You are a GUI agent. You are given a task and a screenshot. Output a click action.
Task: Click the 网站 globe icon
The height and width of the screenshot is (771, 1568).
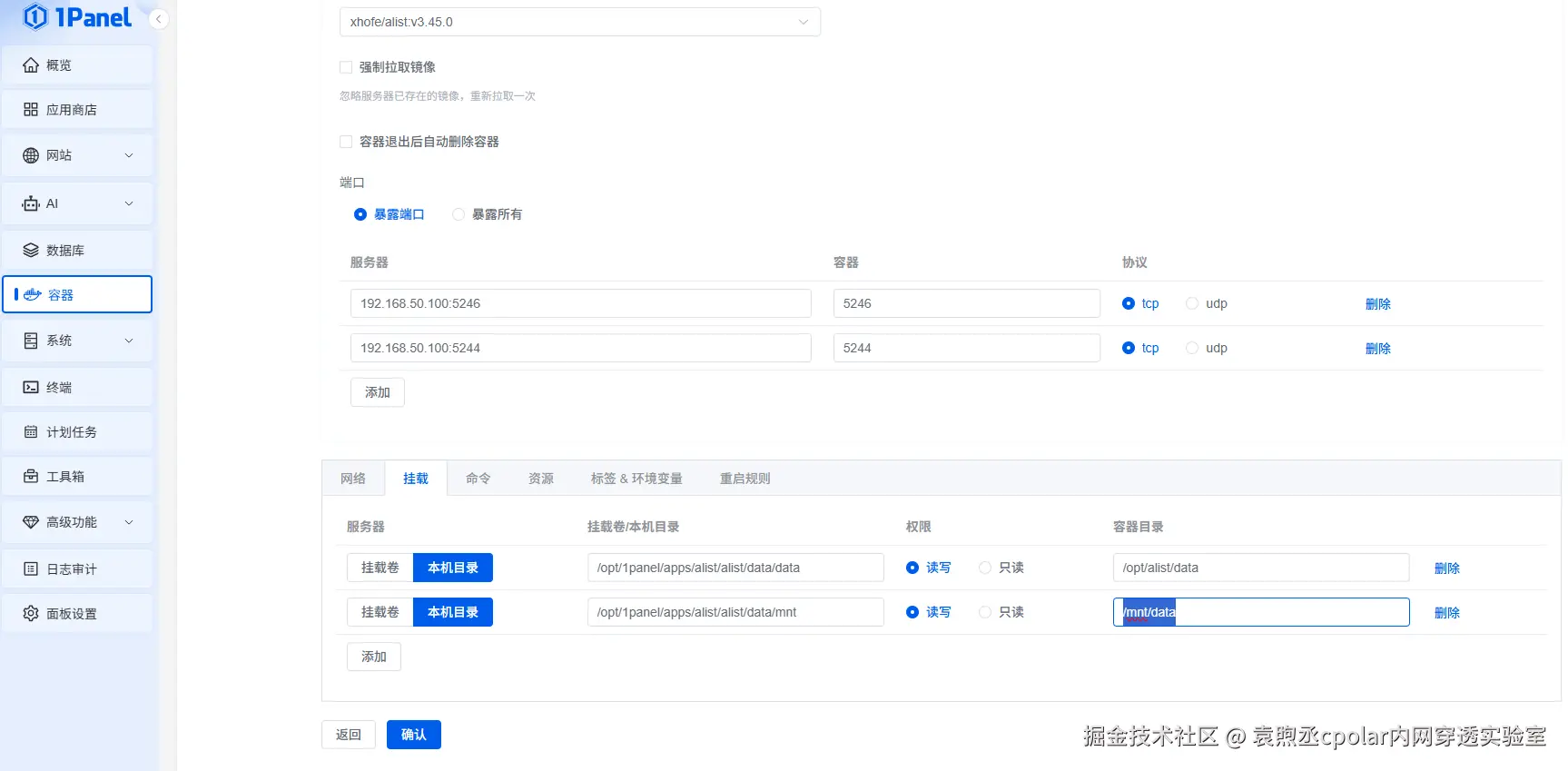tap(31, 155)
